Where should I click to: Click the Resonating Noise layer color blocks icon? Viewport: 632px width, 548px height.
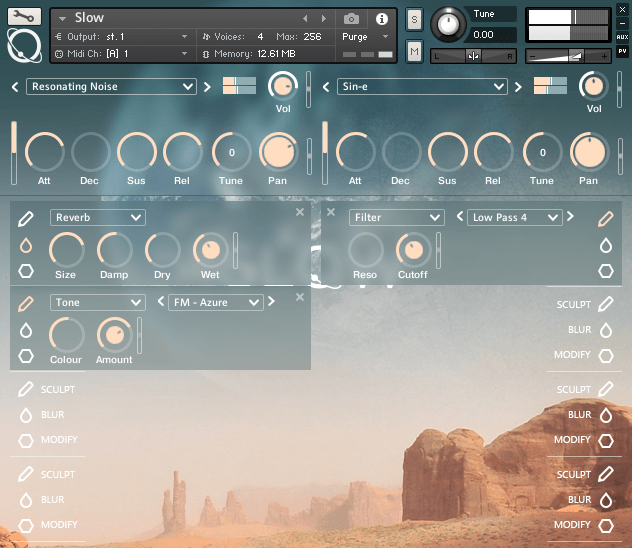239,85
